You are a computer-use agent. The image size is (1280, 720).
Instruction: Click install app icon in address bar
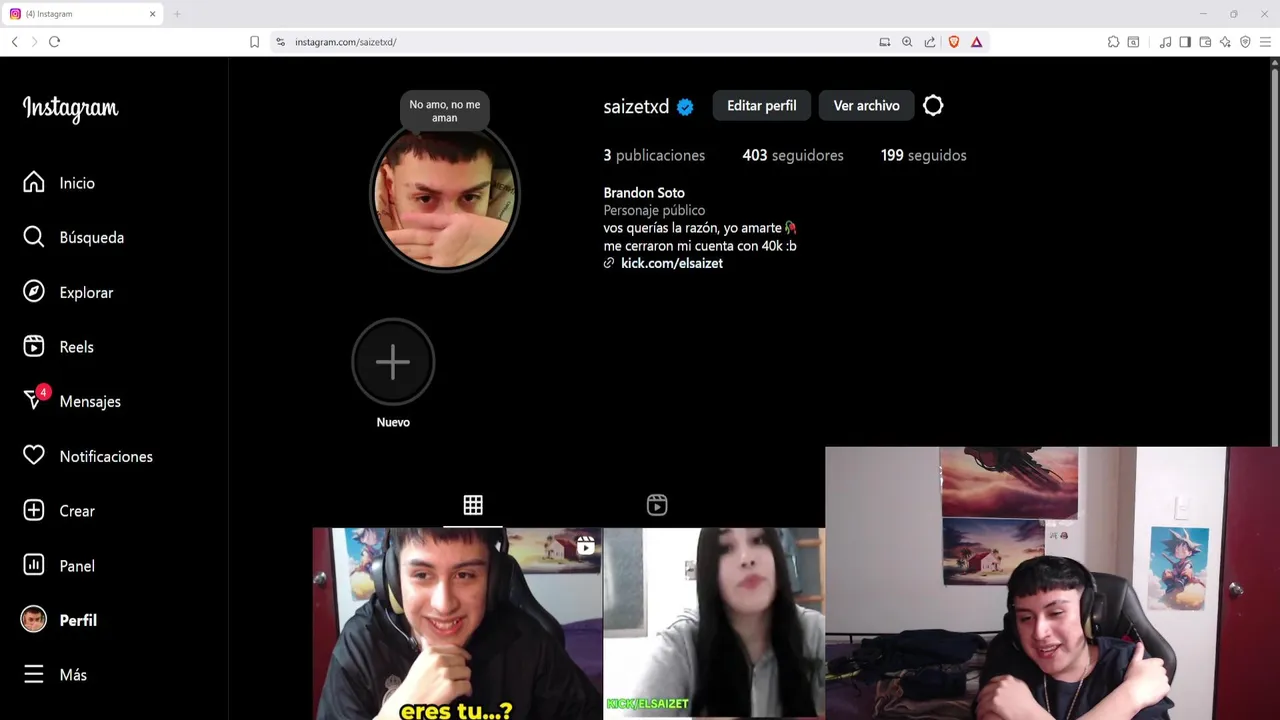pos(884,42)
